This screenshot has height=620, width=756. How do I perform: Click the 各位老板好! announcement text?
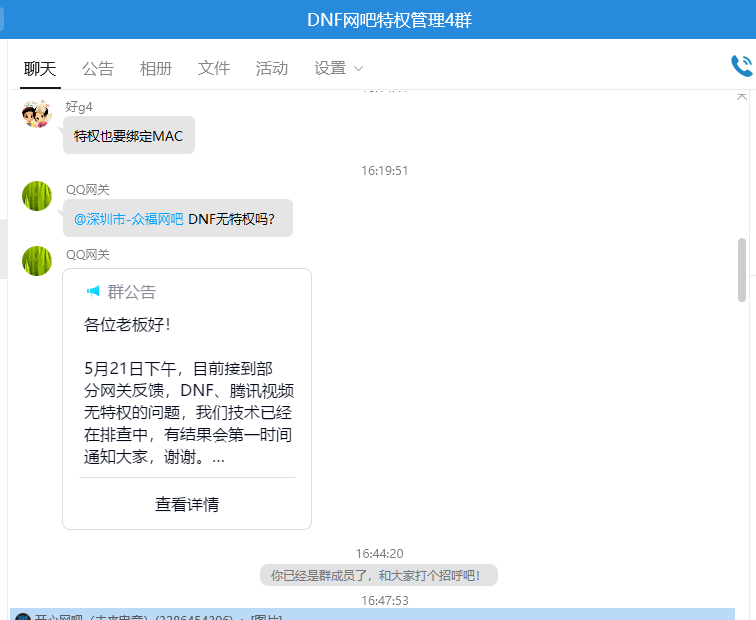click(x=127, y=324)
